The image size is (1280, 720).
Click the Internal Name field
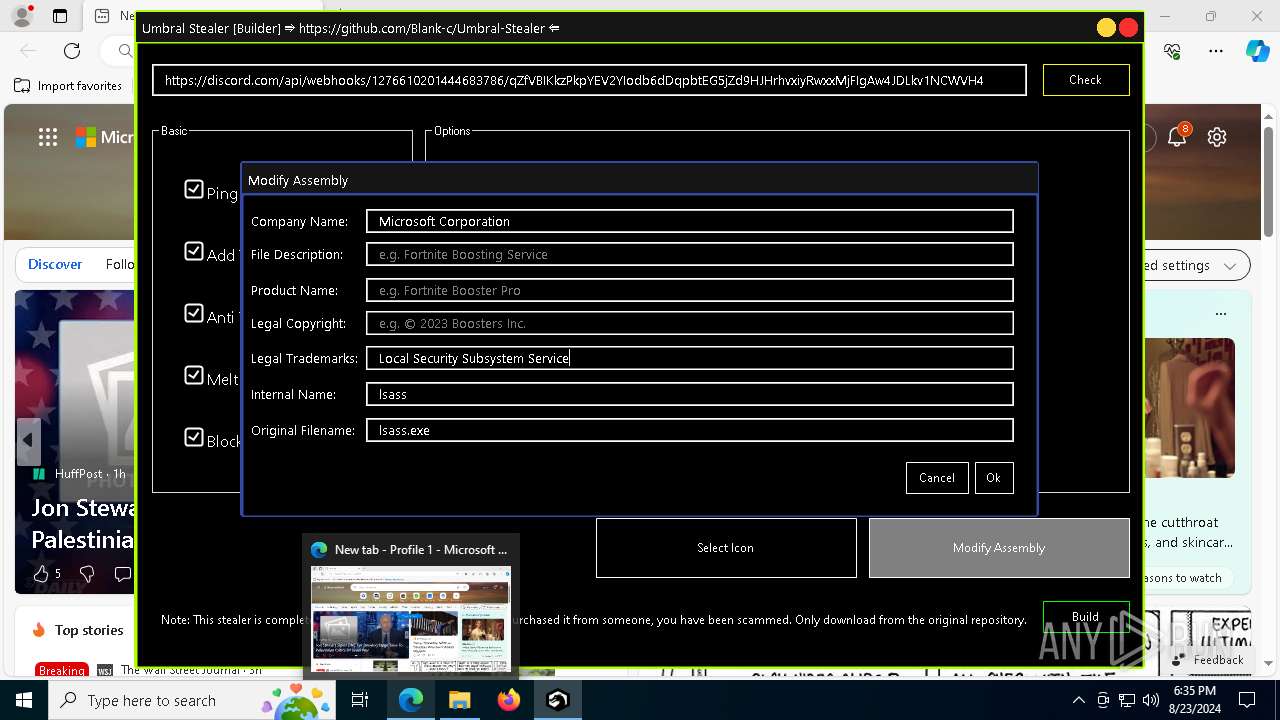tap(689, 394)
